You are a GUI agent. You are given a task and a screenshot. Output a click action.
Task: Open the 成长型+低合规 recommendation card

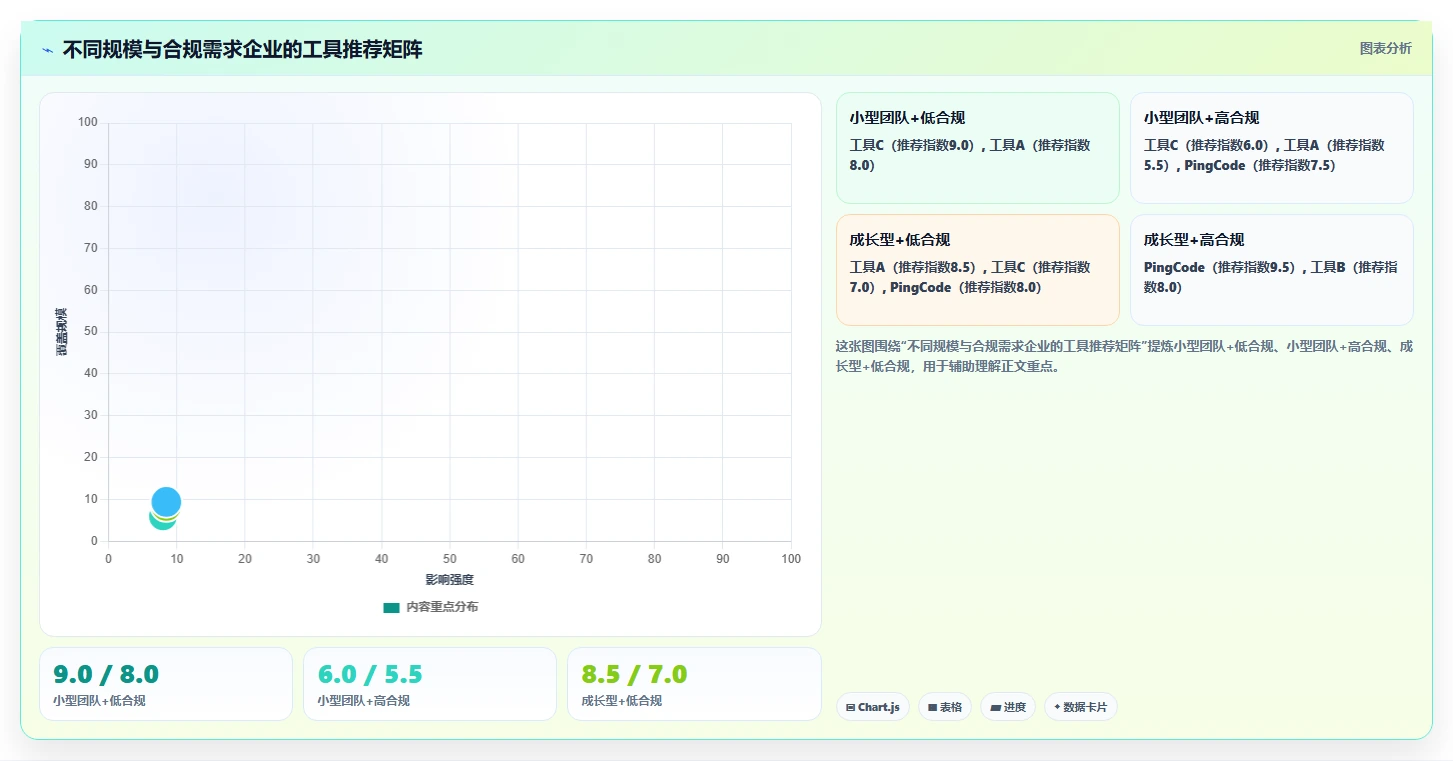click(977, 270)
